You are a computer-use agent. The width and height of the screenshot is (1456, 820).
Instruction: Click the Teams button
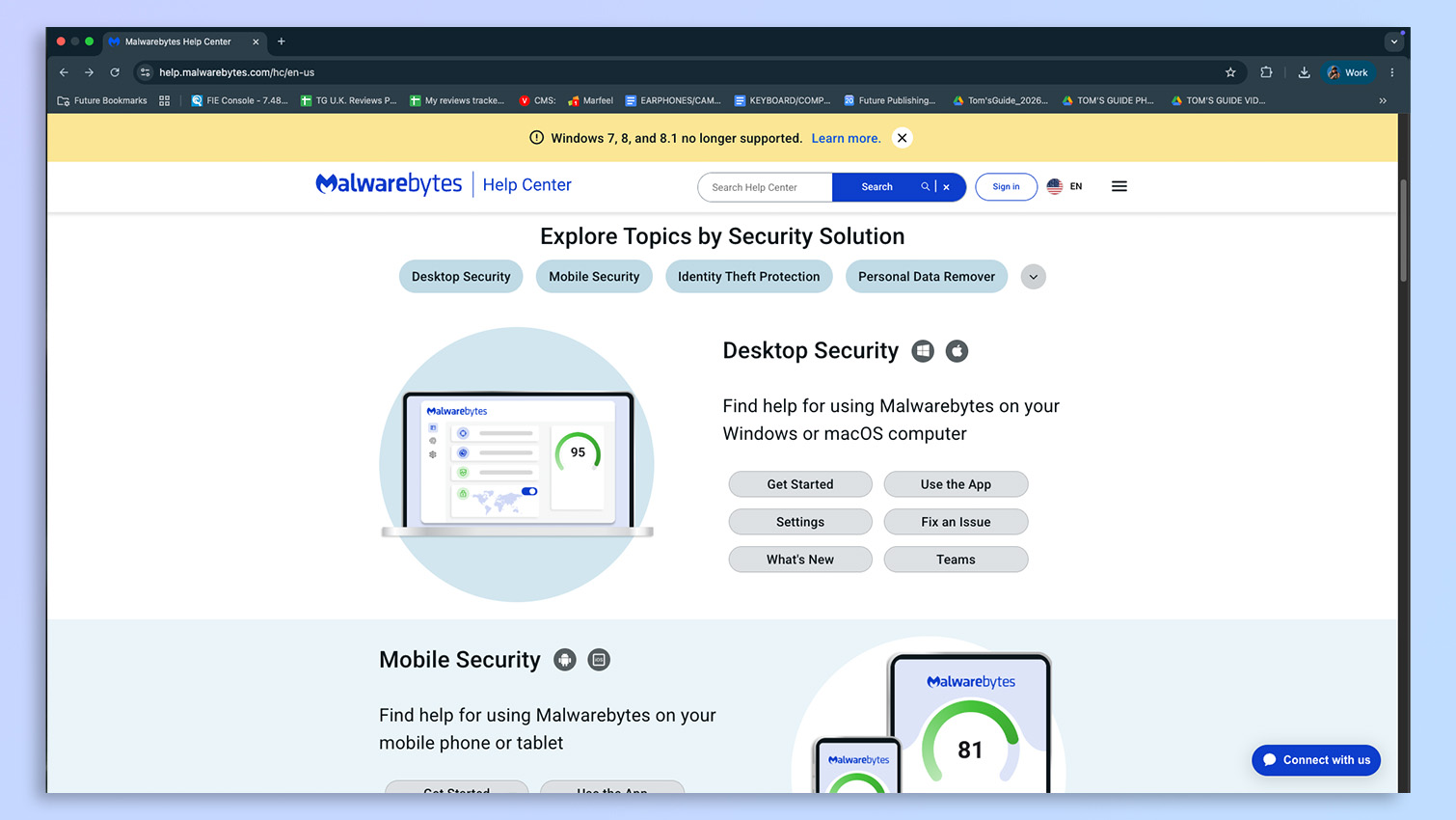(x=956, y=560)
